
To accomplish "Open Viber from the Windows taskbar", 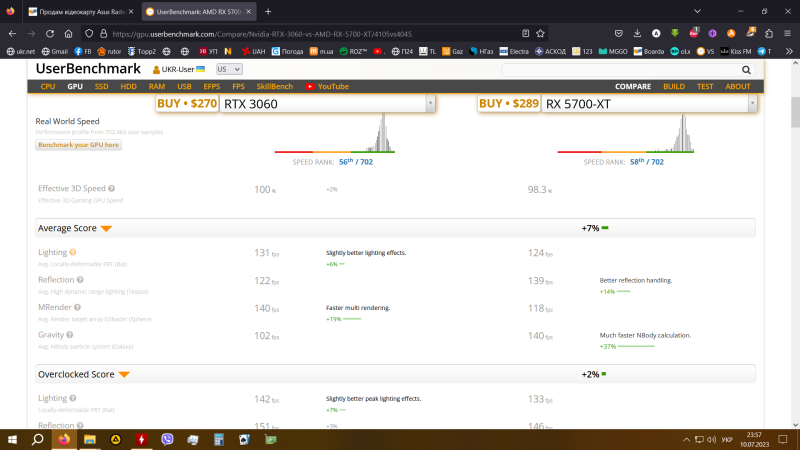I will [167, 438].
